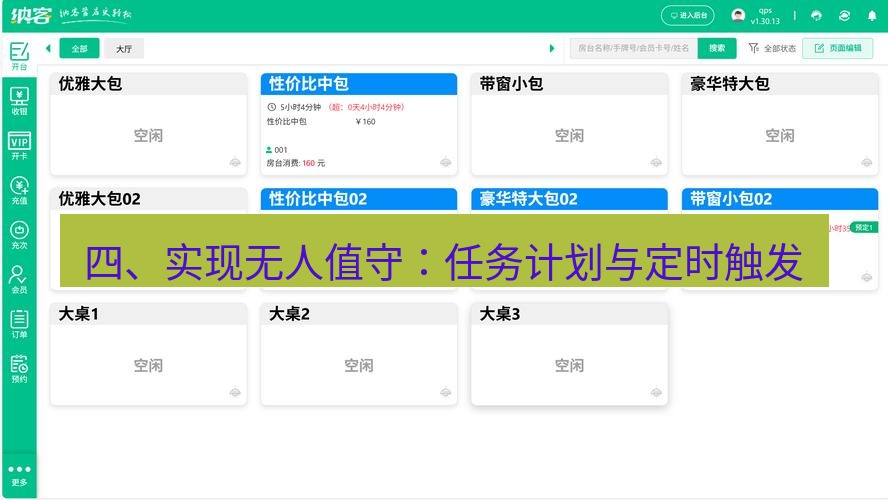Select the 豪华特大包 room card
Viewport: 888px width, 500px height.
coord(780,124)
